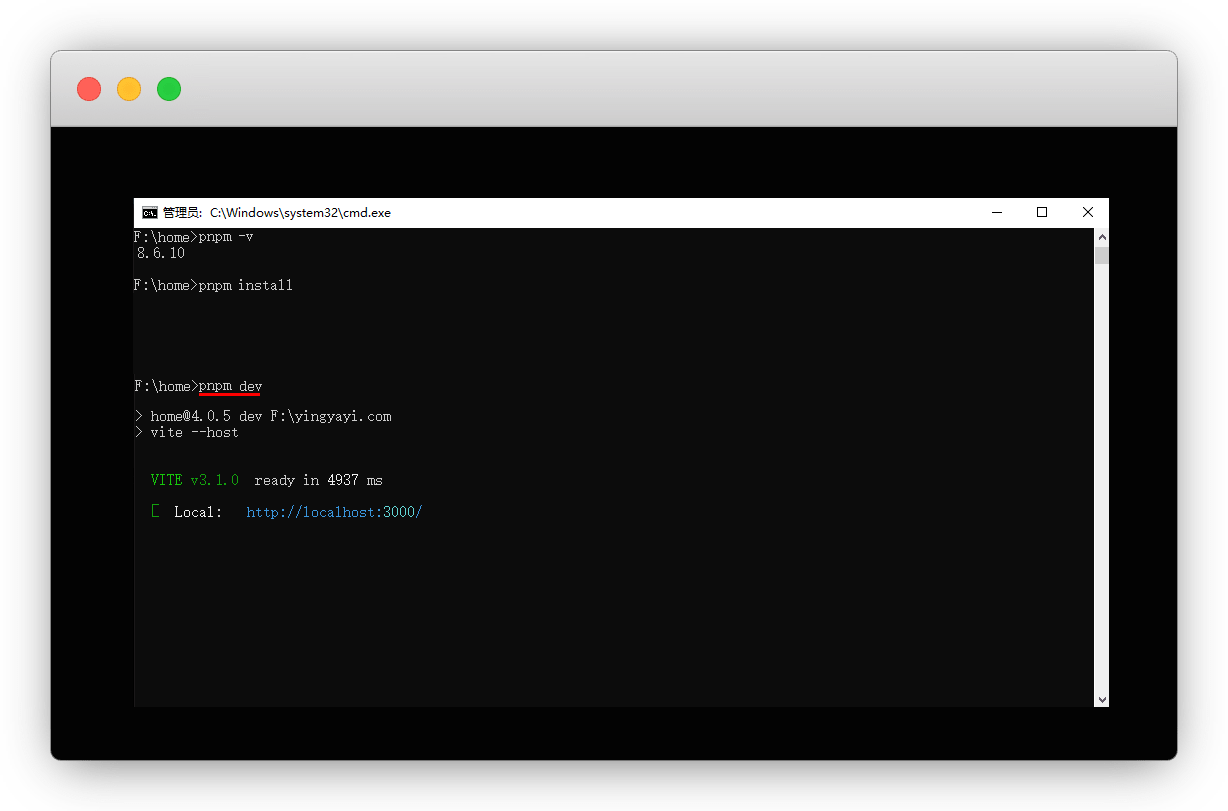The image size is (1228, 811).
Task: Open the http://localhost:3000/ link
Action: click(x=334, y=512)
